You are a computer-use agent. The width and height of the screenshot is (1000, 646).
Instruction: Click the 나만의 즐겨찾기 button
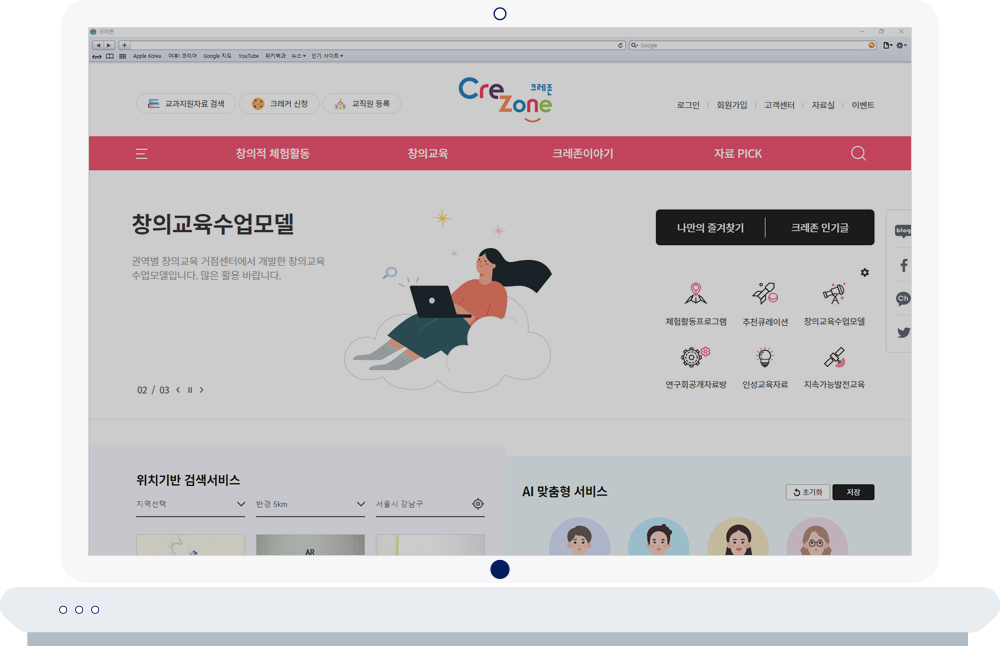[x=710, y=228]
